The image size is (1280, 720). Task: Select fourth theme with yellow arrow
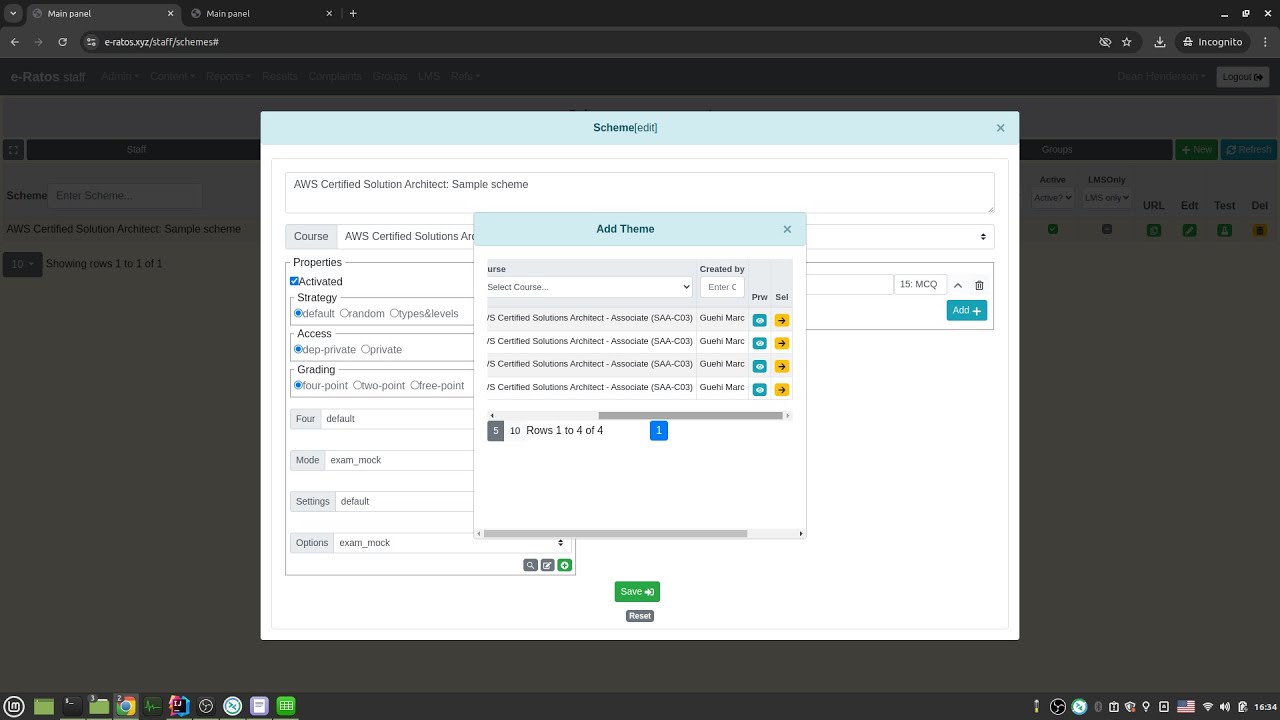[x=782, y=390]
